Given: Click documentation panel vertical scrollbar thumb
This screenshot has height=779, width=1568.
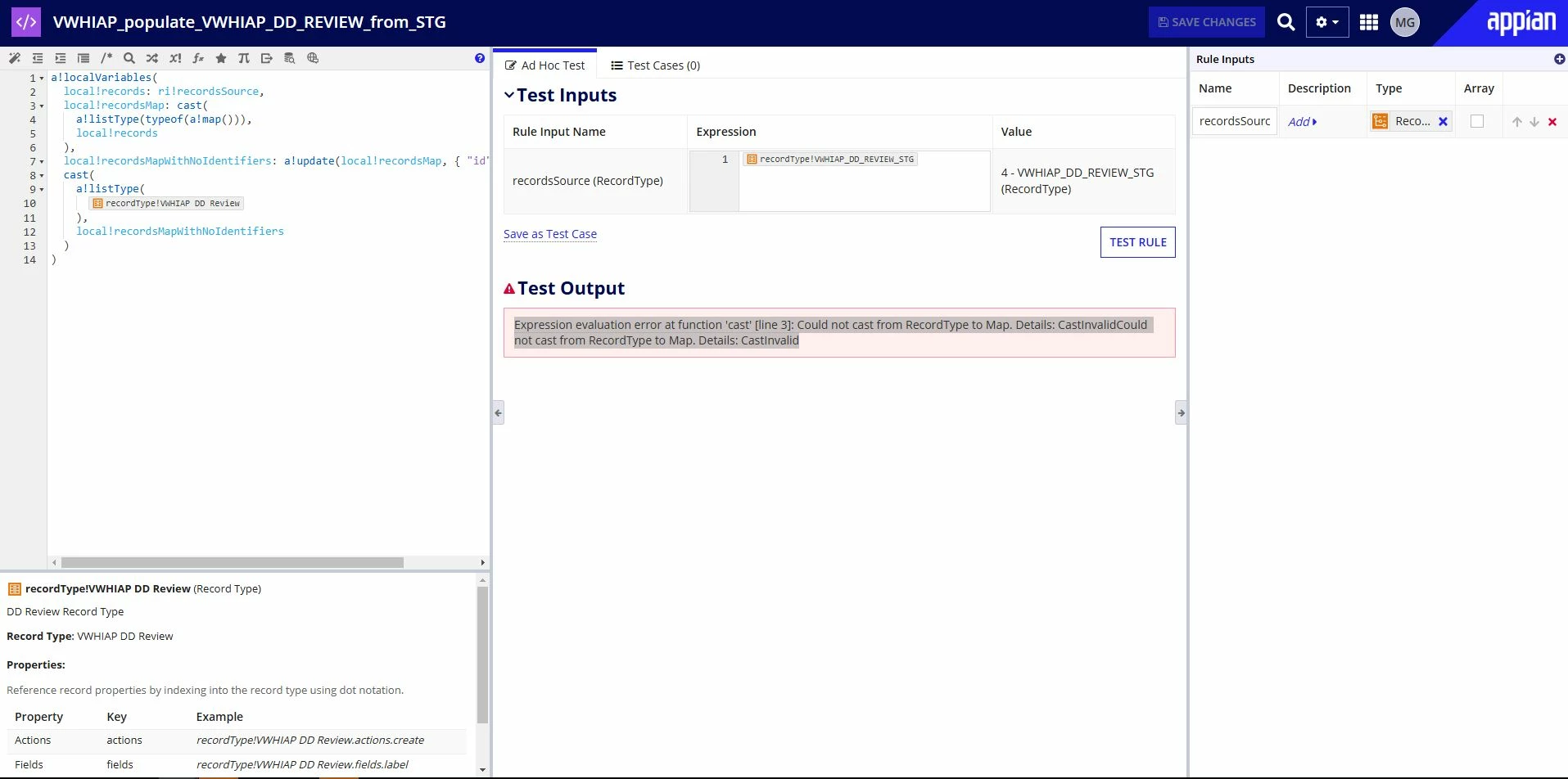Looking at the screenshot, I should (x=482, y=655).
